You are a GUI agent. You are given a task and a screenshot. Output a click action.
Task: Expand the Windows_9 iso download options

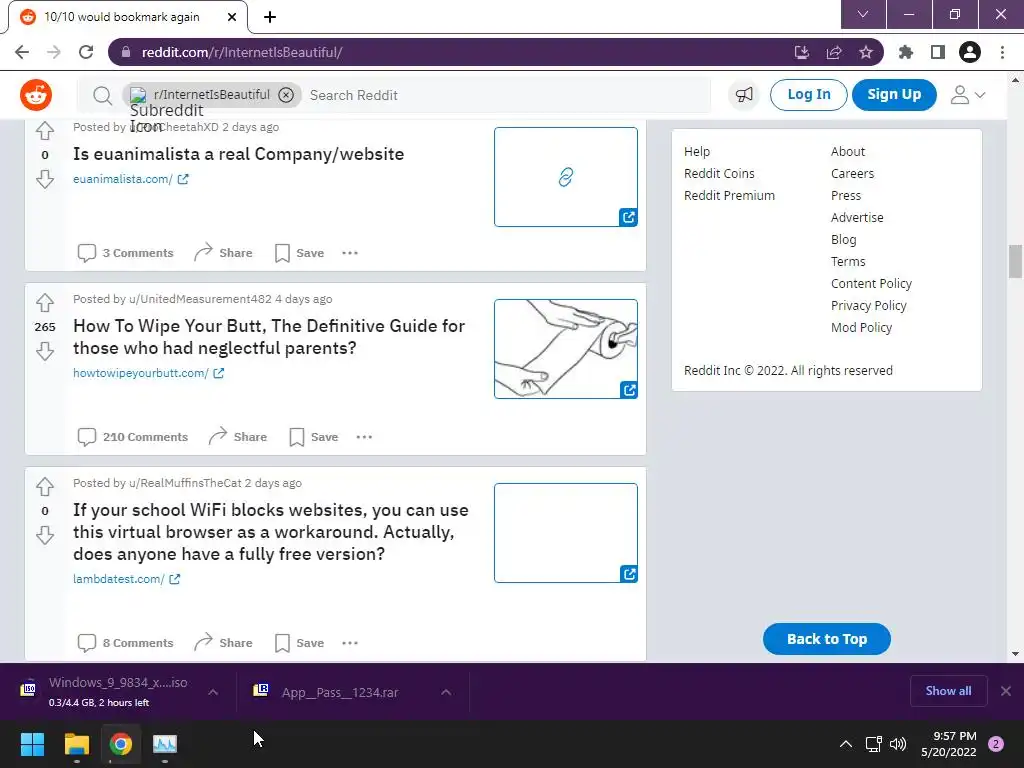tap(213, 692)
